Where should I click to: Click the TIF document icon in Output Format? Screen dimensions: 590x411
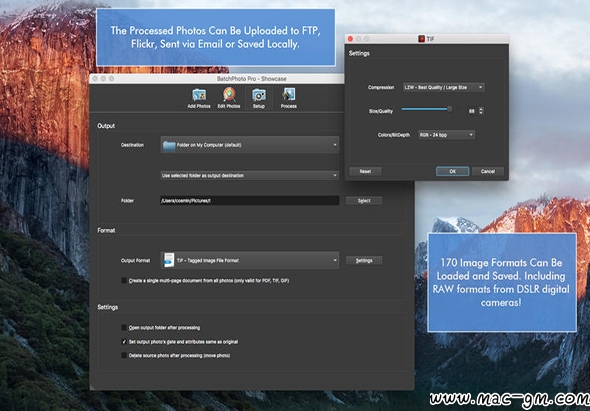point(169,260)
